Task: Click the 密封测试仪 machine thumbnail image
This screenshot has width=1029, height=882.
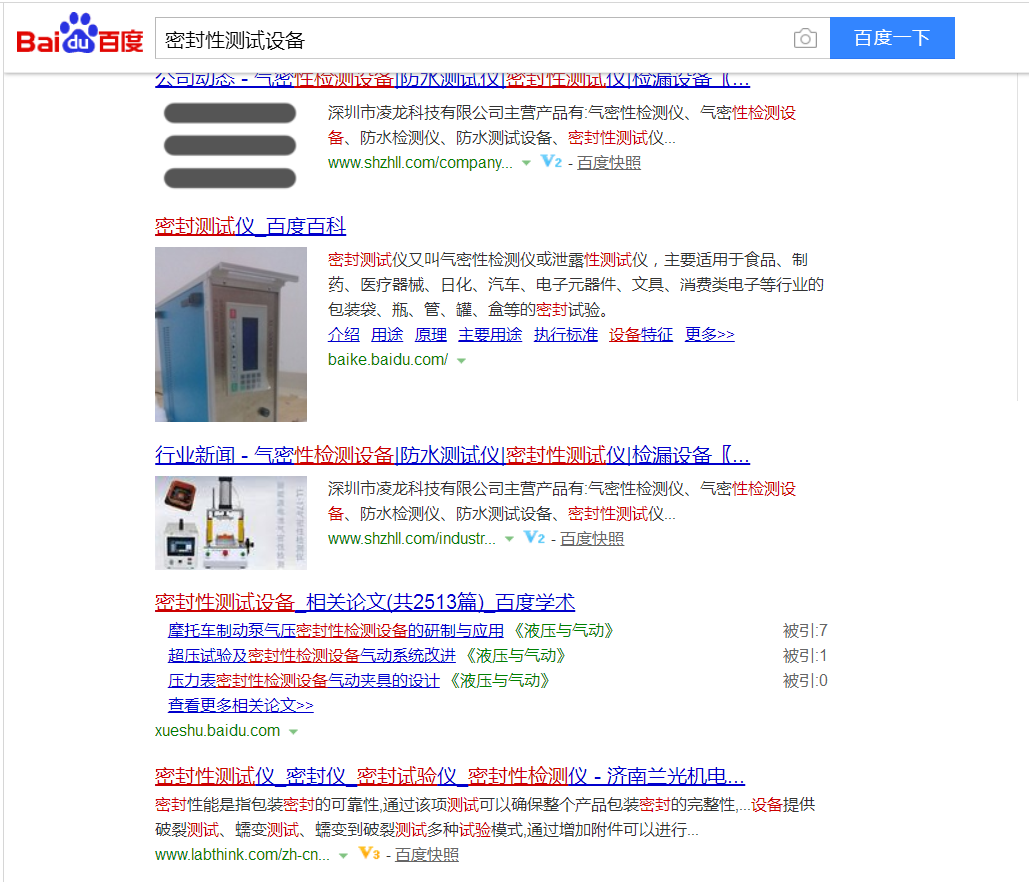Action: tap(231, 334)
